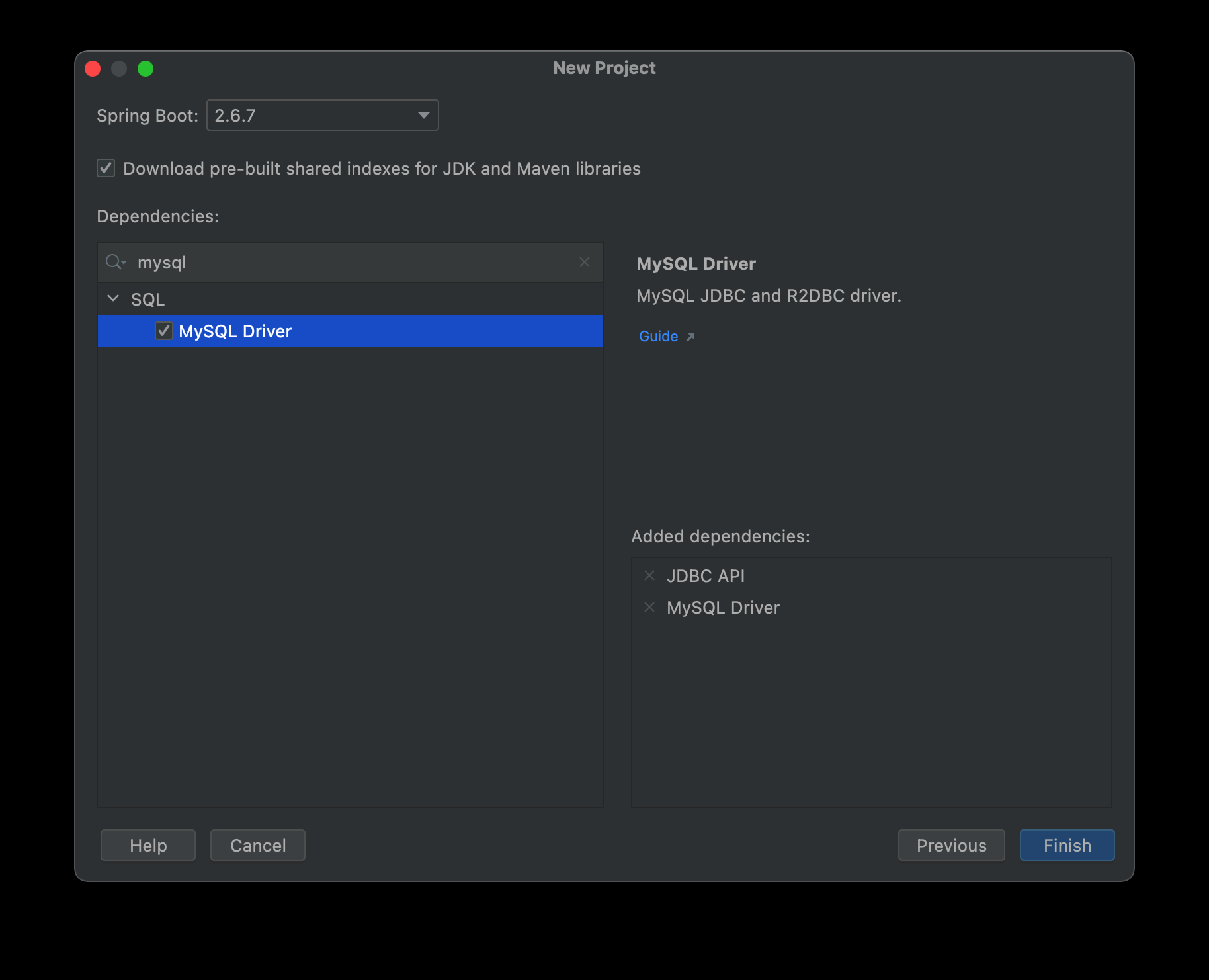Screen dimensions: 1209x980
Task: Collapse the SQL category chevron
Action: pyautogui.click(x=113, y=299)
